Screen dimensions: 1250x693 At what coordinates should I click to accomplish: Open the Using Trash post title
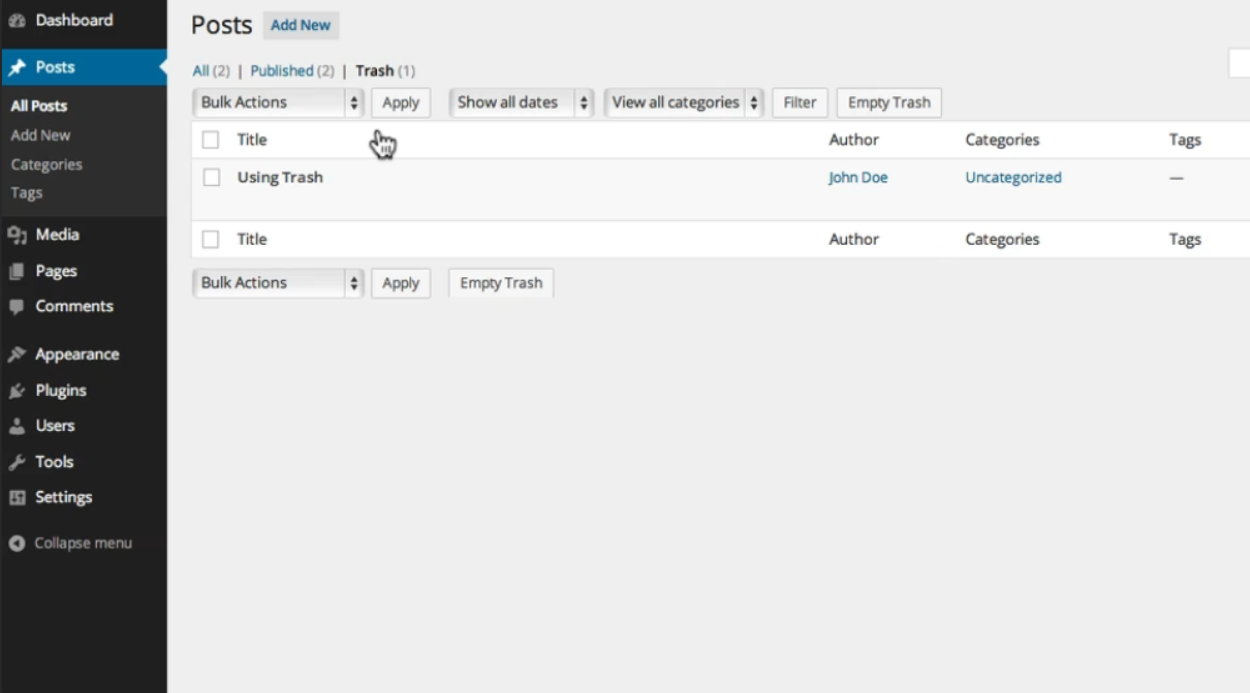point(280,178)
